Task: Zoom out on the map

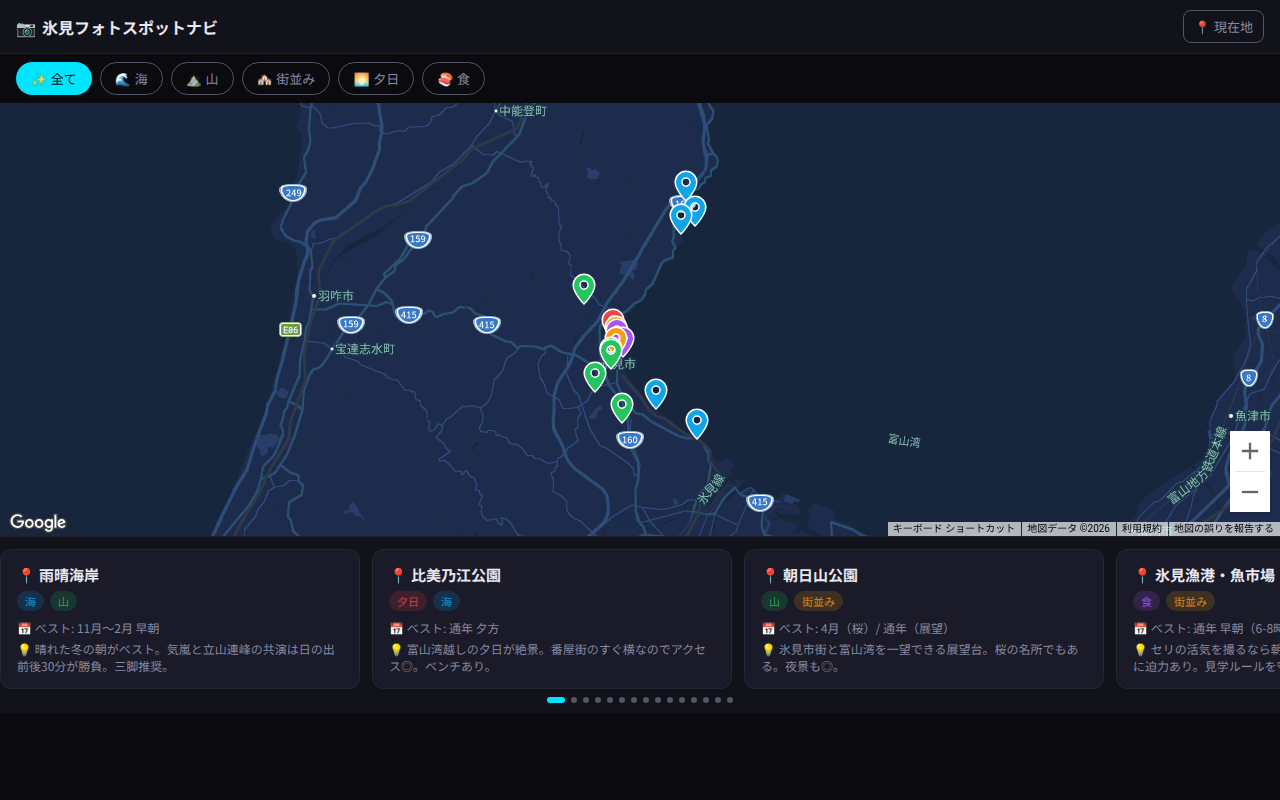Action: 1249,492
